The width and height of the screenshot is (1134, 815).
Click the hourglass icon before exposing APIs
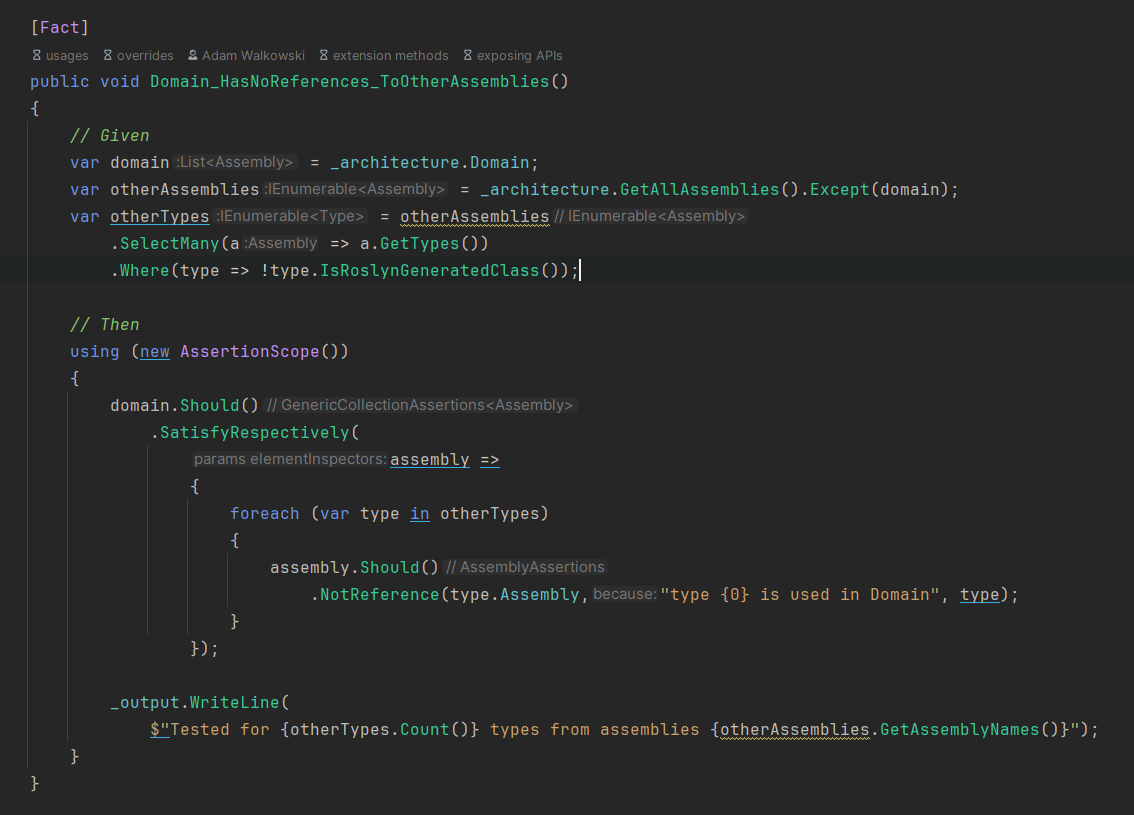[x=468, y=56]
